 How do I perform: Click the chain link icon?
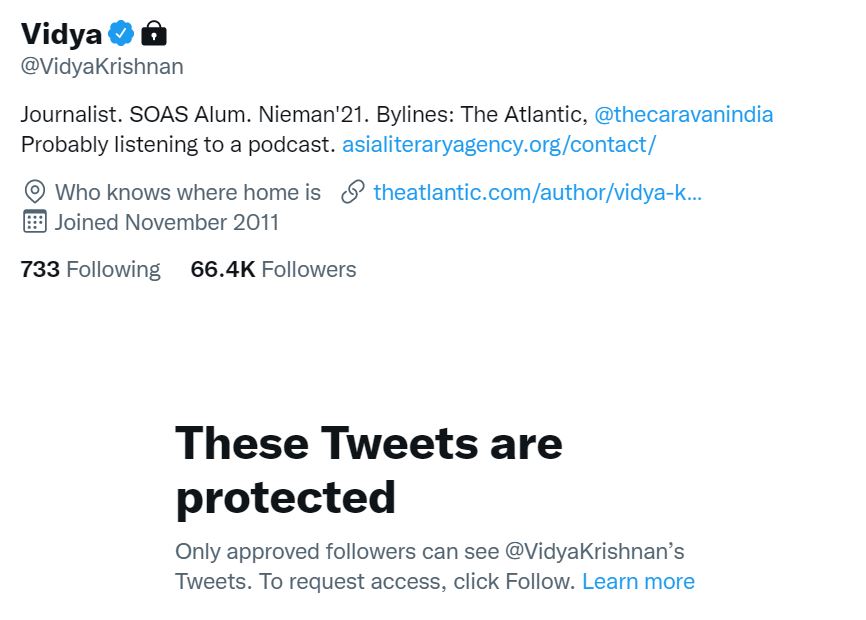(x=353, y=192)
